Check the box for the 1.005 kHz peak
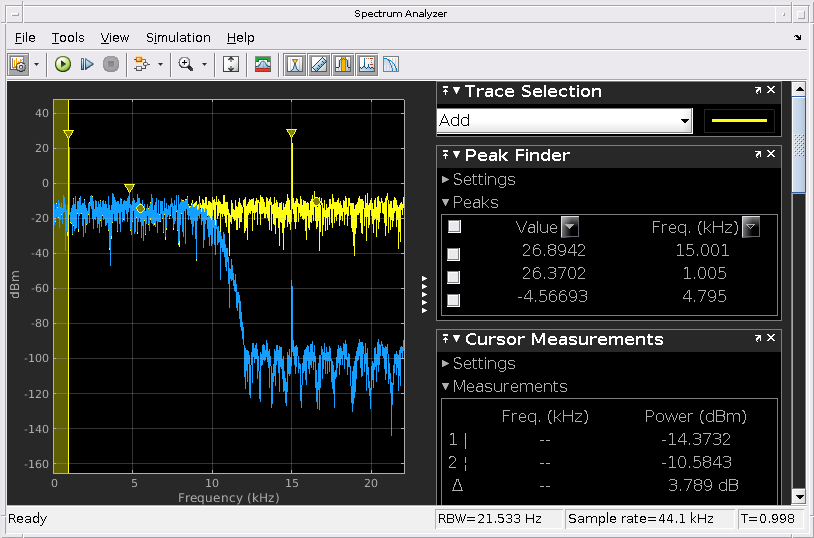 coord(454,277)
